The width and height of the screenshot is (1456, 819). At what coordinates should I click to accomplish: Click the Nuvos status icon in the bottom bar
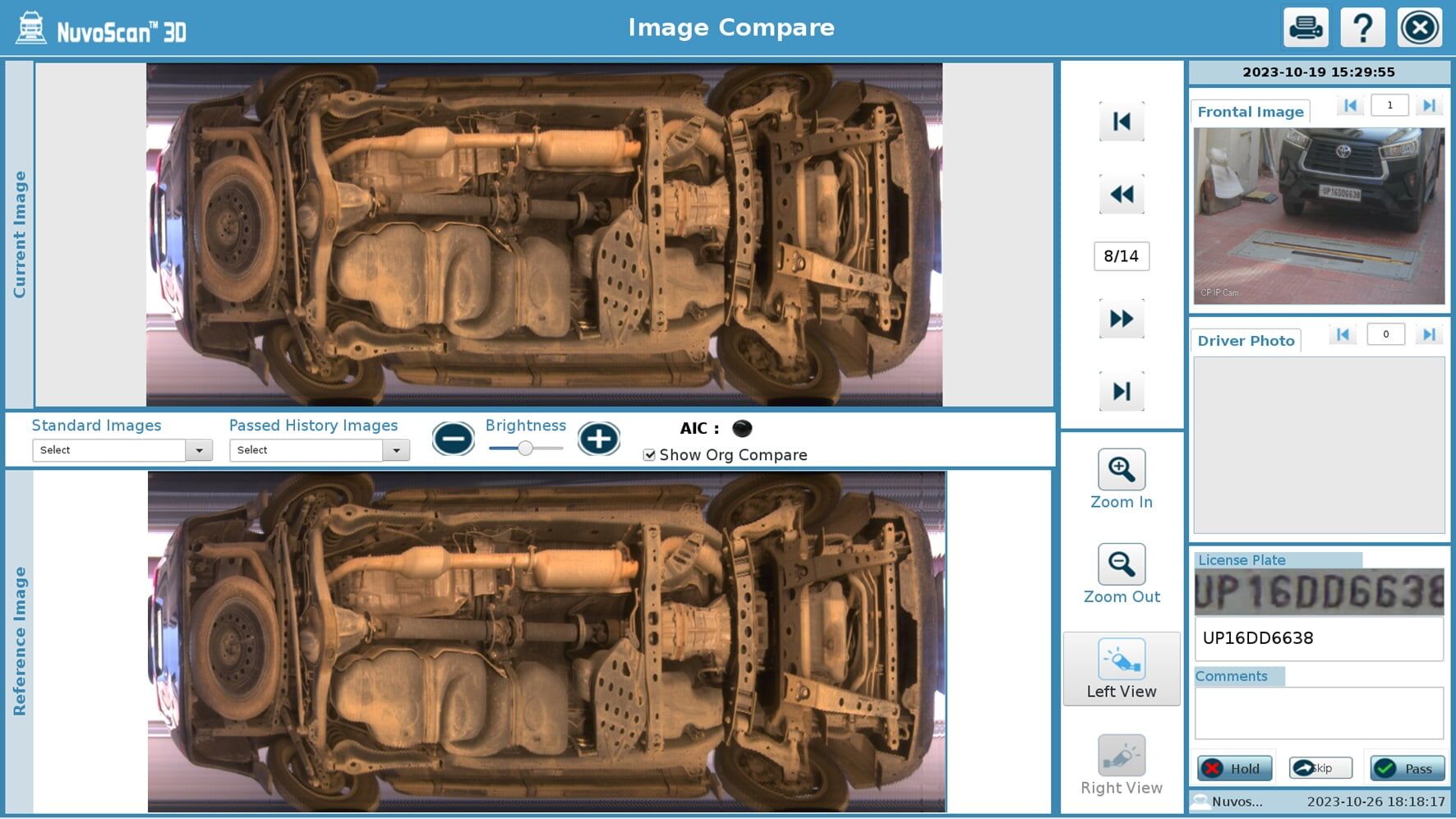point(1202,801)
